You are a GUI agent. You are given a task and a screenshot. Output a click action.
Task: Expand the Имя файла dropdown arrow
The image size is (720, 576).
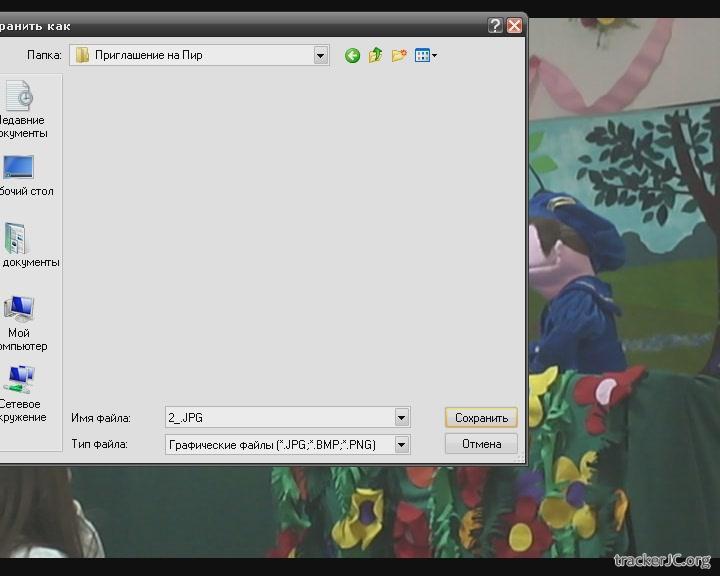401,418
